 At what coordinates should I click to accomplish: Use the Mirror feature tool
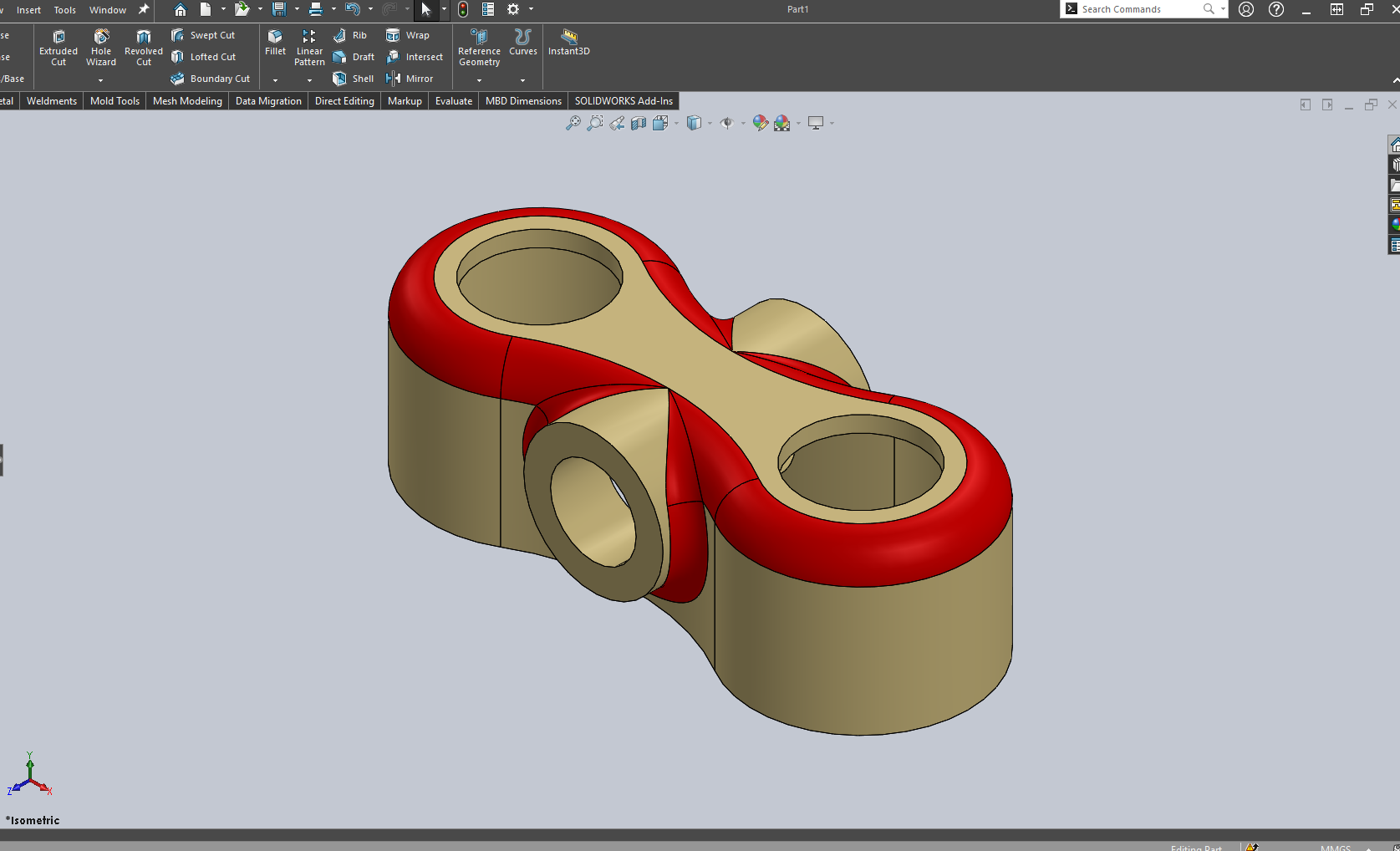(410, 79)
